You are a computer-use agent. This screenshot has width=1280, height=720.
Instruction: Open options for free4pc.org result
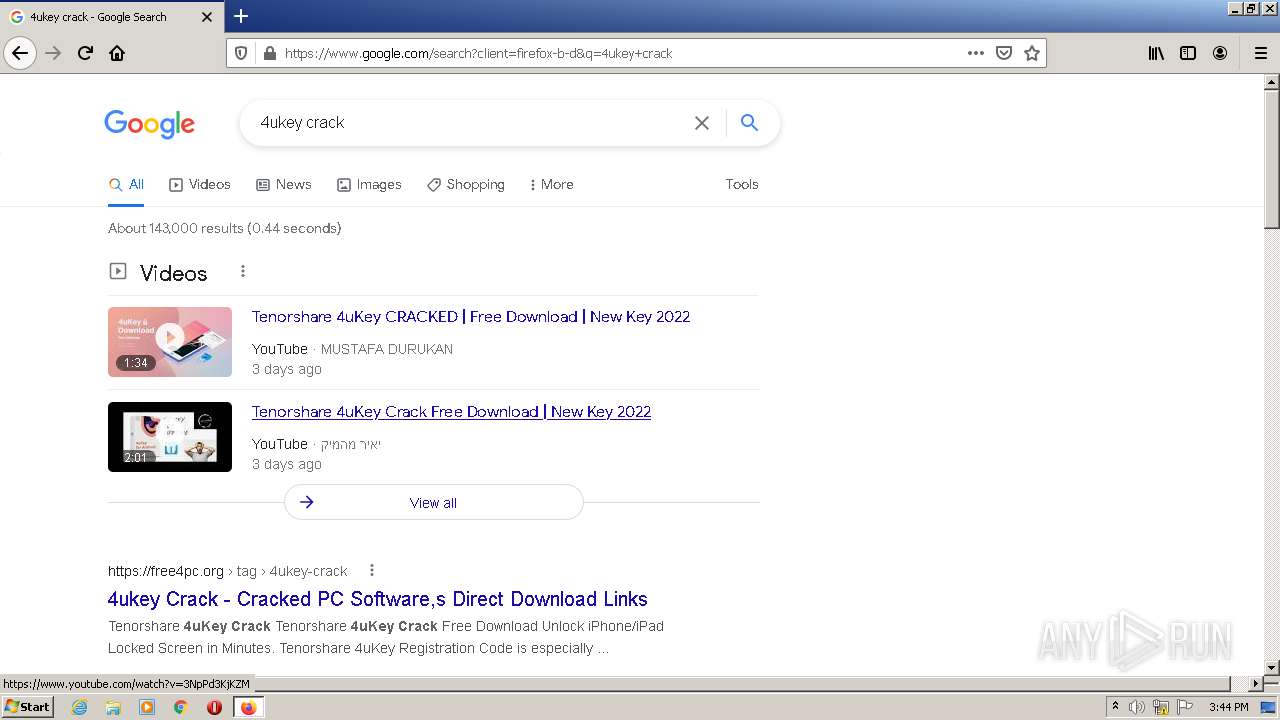coord(371,570)
